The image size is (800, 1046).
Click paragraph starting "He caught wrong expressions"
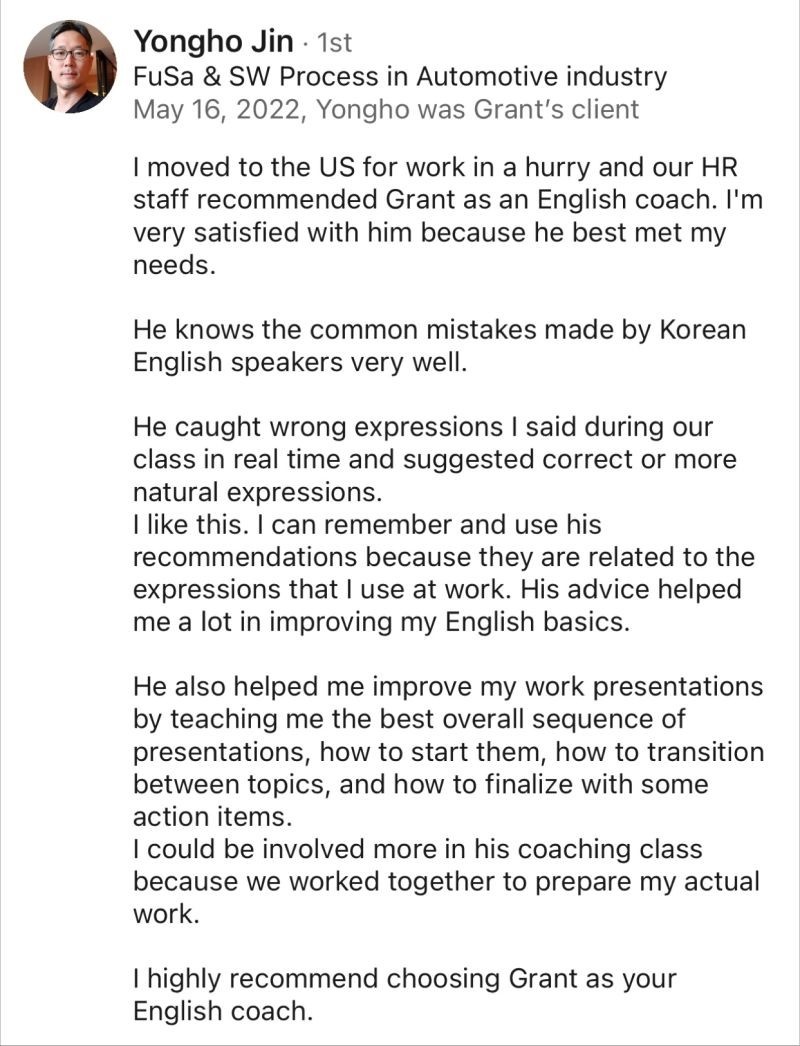pyautogui.click(x=435, y=460)
